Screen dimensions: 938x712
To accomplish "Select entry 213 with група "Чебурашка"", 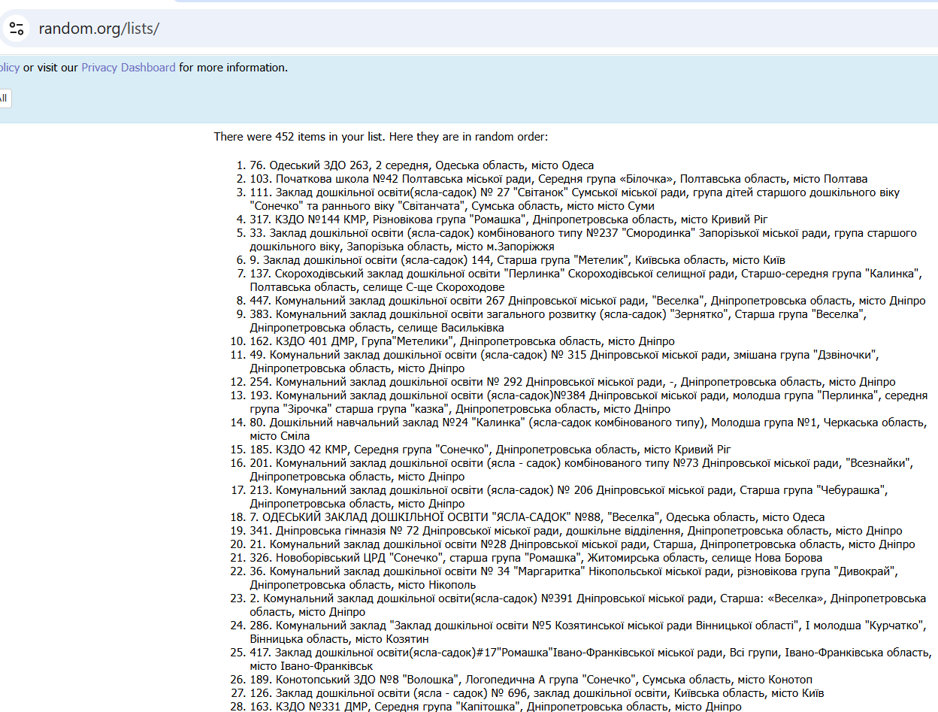I will click(x=569, y=497).
